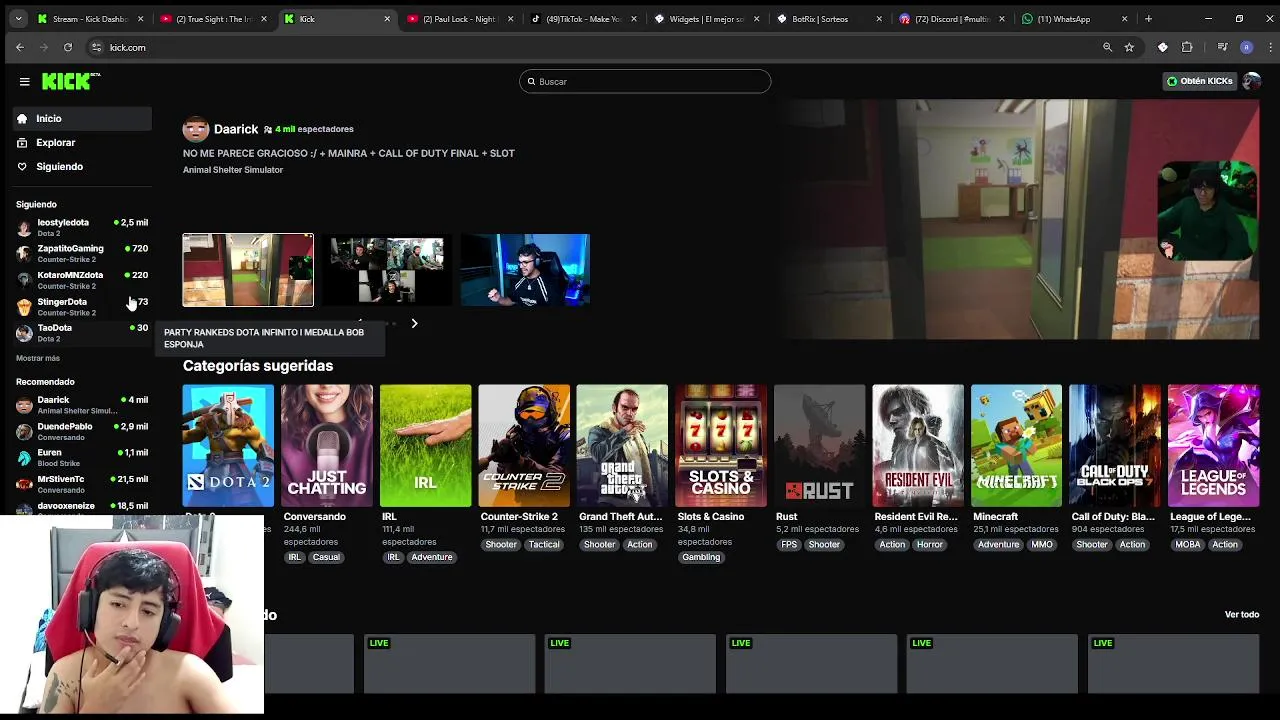Image resolution: width=1280 pixels, height=720 pixels.
Task: Open the League of Legends category card
Action: point(1214,446)
